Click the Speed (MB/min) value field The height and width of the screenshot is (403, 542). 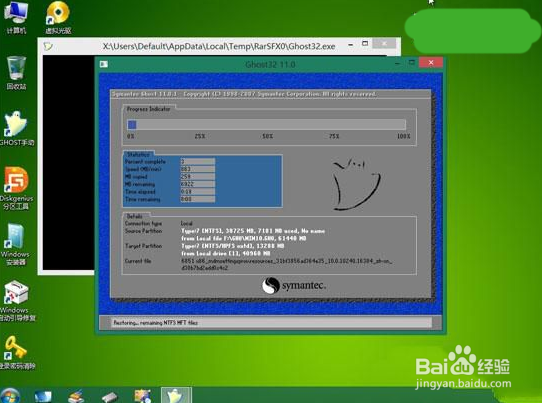click(x=198, y=169)
